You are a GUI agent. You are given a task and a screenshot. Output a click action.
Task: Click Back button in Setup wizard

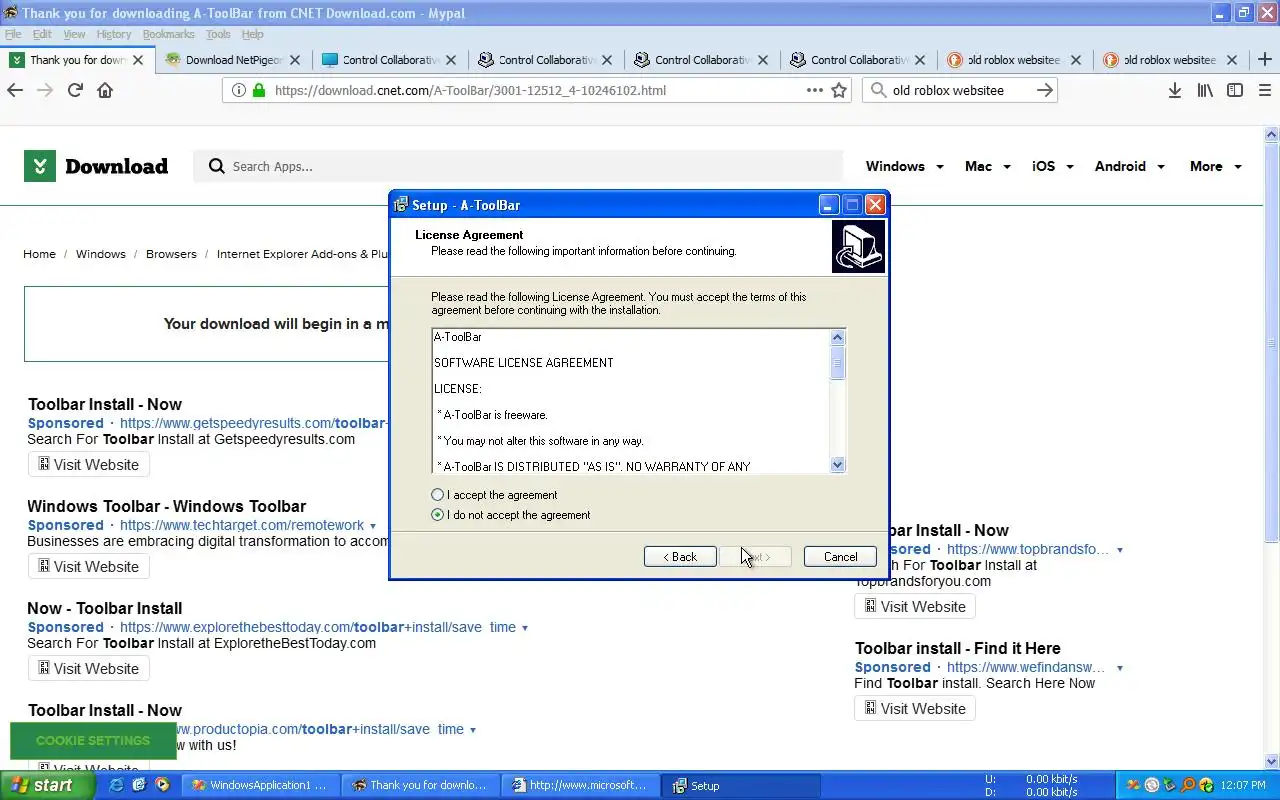tap(680, 557)
